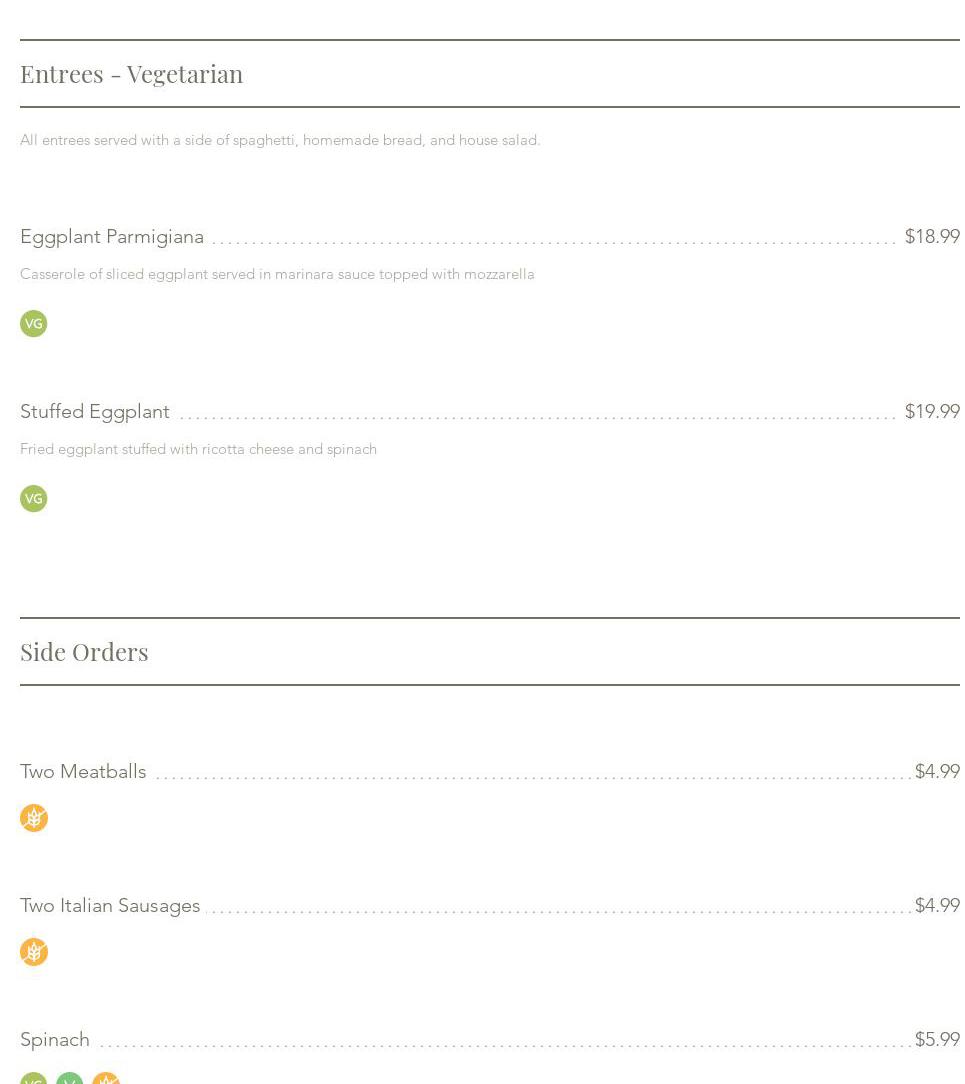Viewport: 965px width, 1084px height.
Task: Select the Eggplant Parmigiana menu item
Action: click(112, 237)
